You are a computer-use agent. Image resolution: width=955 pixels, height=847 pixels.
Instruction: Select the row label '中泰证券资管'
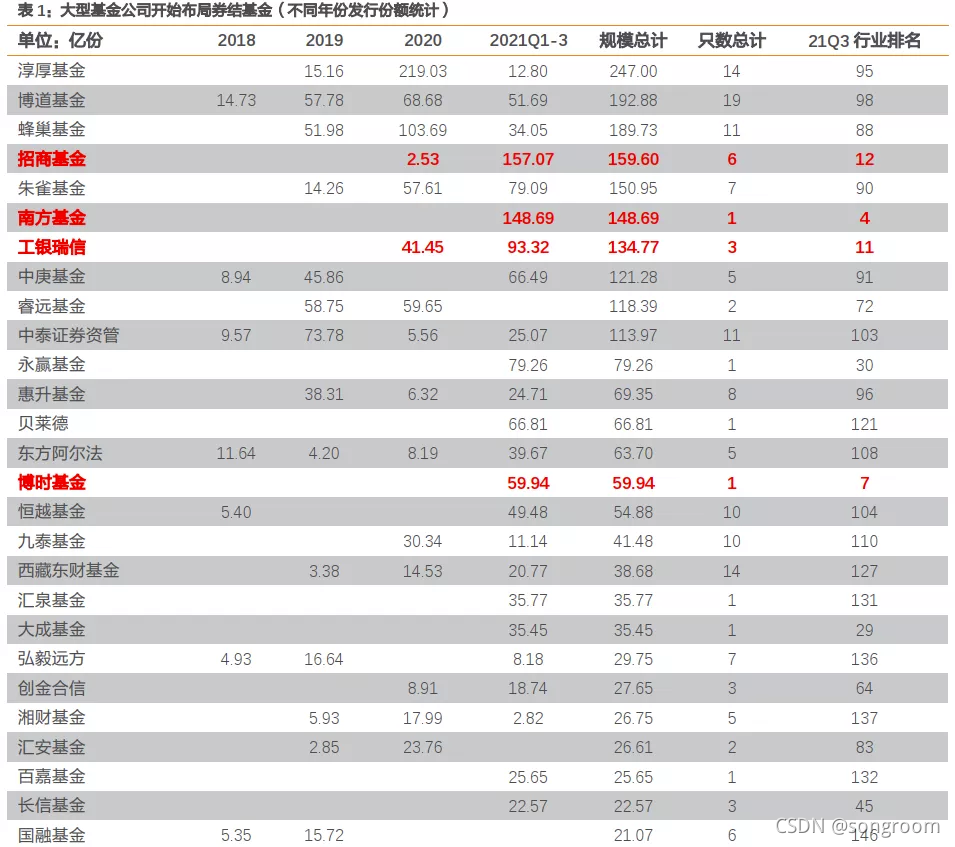click(x=68, y=335)
